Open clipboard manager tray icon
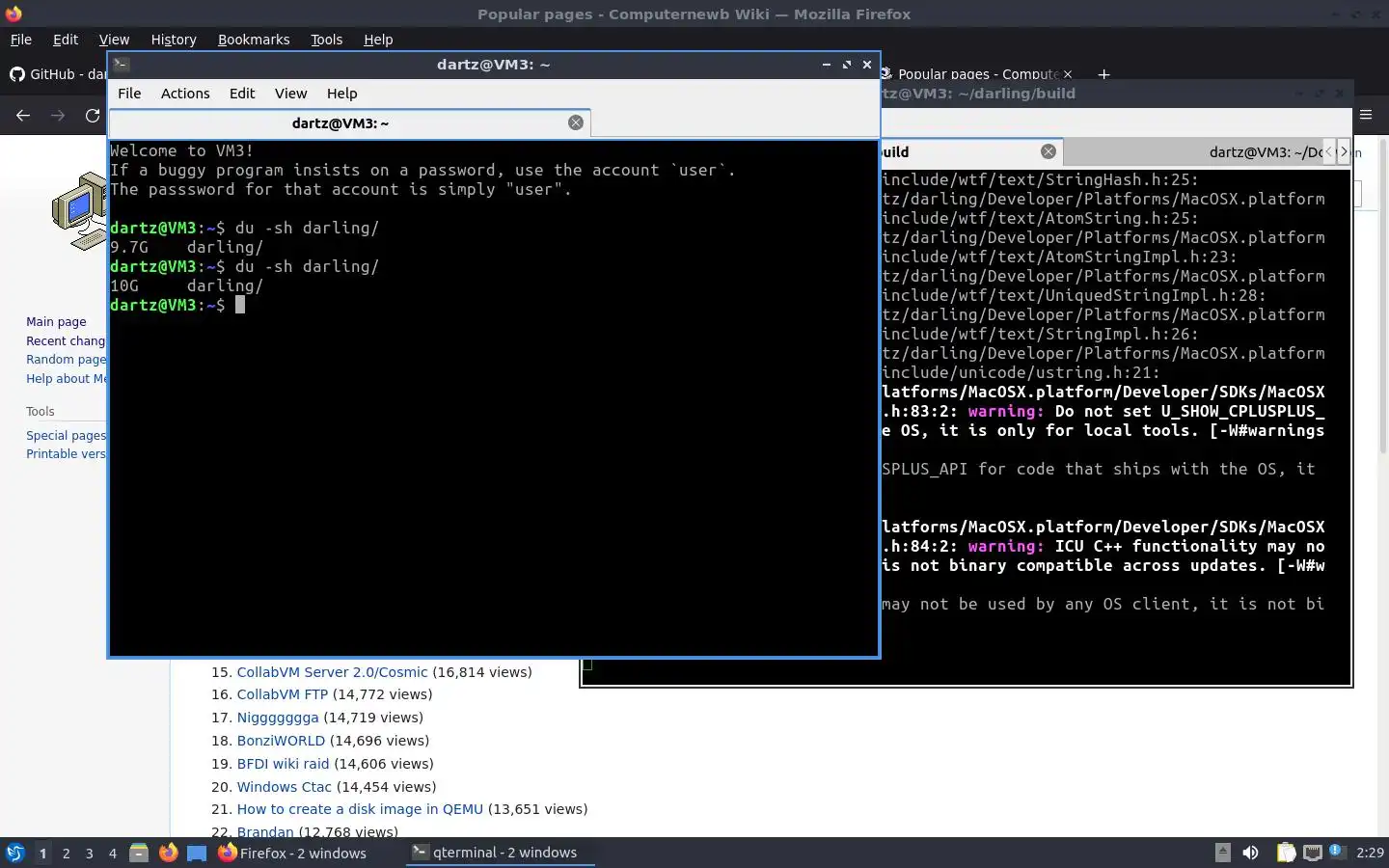The image size is (1389, 868). (x=1286, y=853)
